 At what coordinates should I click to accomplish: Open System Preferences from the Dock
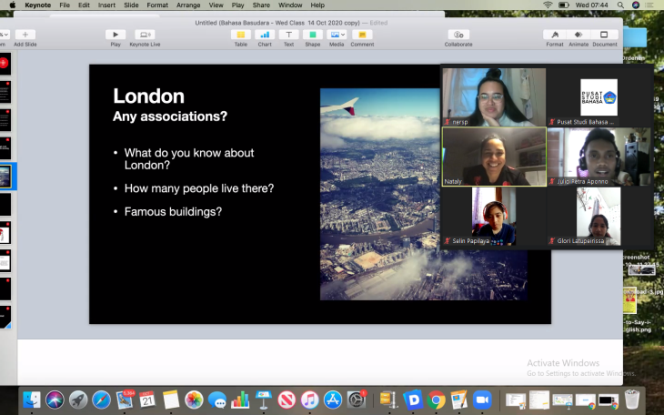[356, 400]
